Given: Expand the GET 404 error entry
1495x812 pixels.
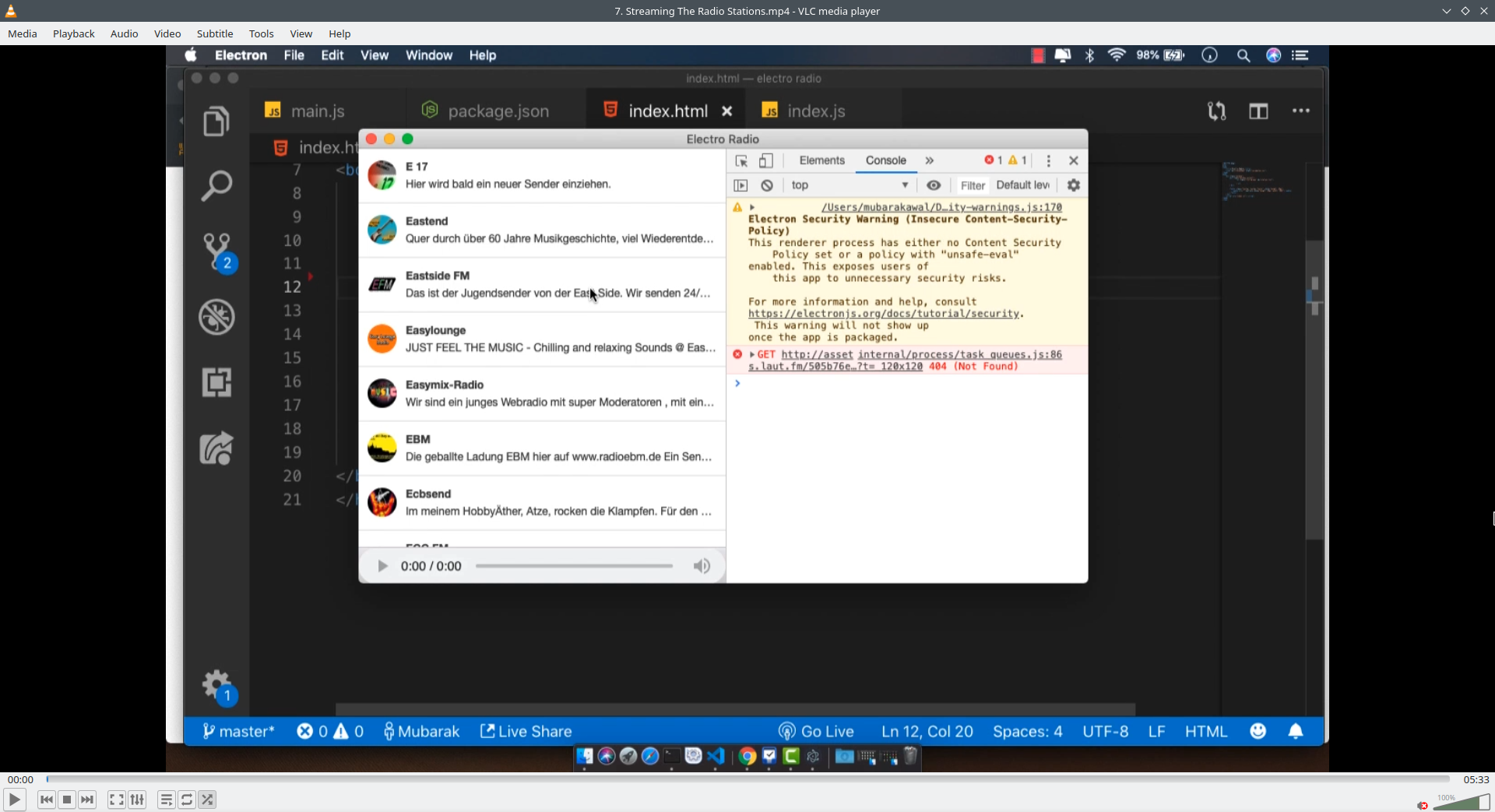Looking at the screenshot, I should tap(752, 355).
